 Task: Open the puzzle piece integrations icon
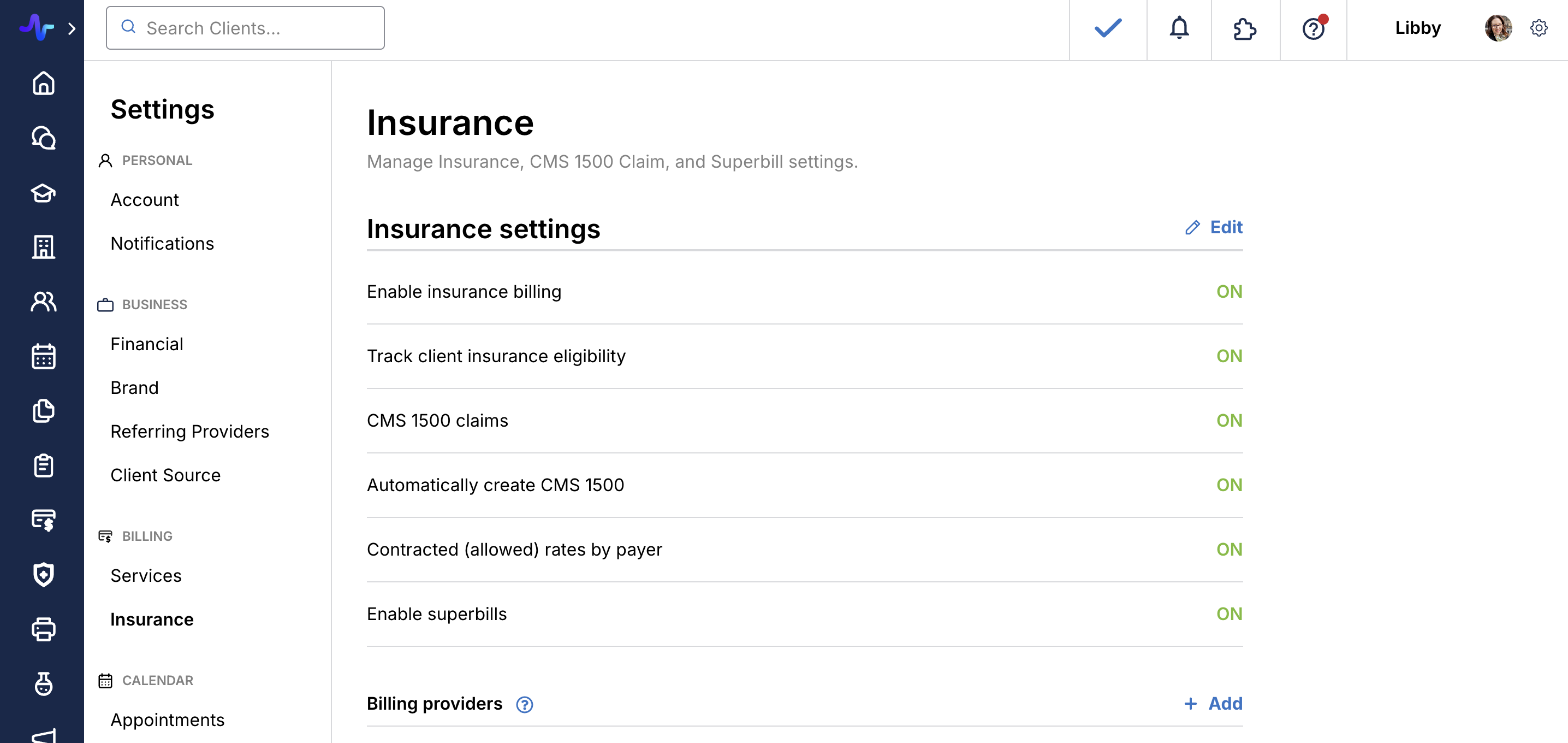pyautogui.click(x=1244, y=28)
